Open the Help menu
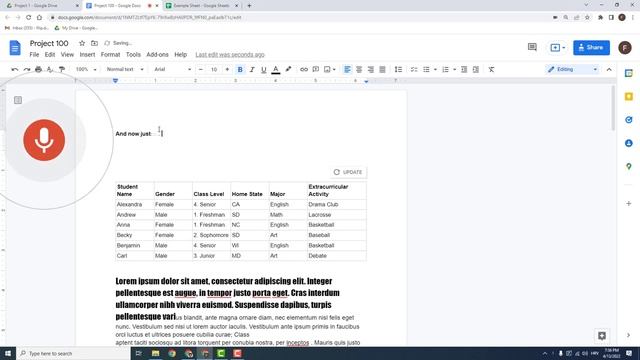Viewport: 640px width, 360px height. 180,54
